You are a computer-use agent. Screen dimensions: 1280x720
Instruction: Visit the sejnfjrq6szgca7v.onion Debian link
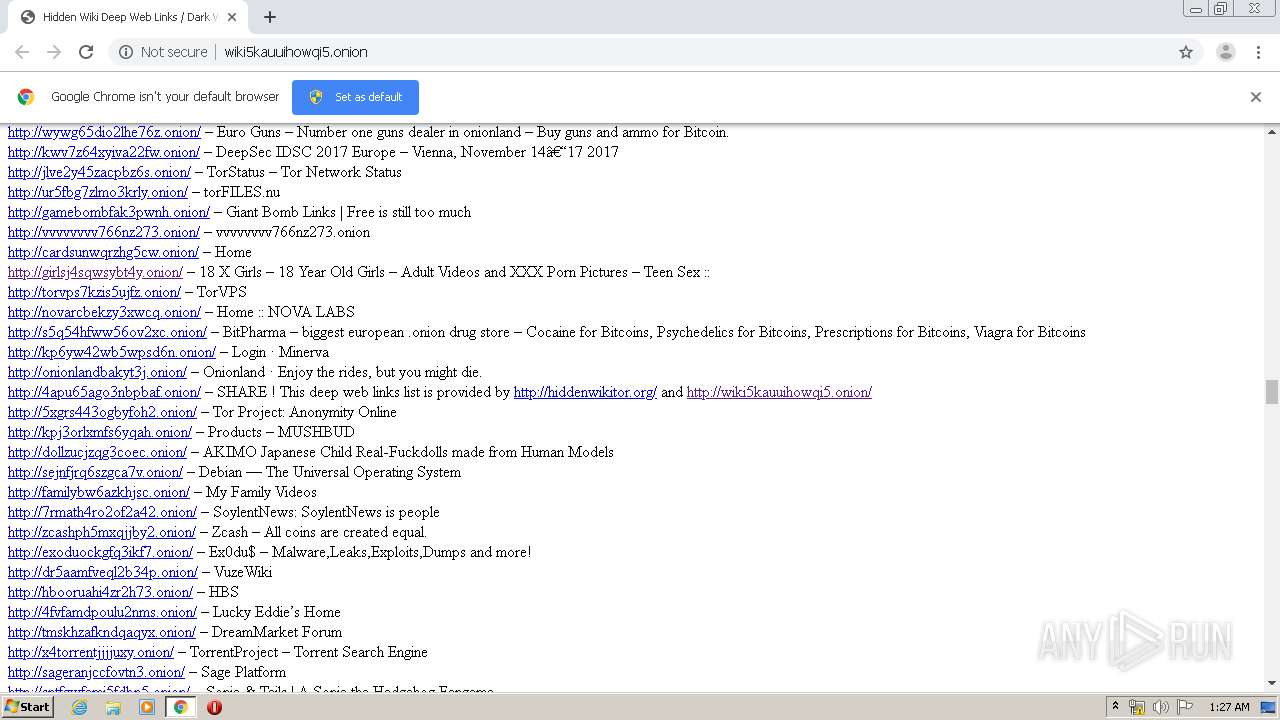click(95, 472)
